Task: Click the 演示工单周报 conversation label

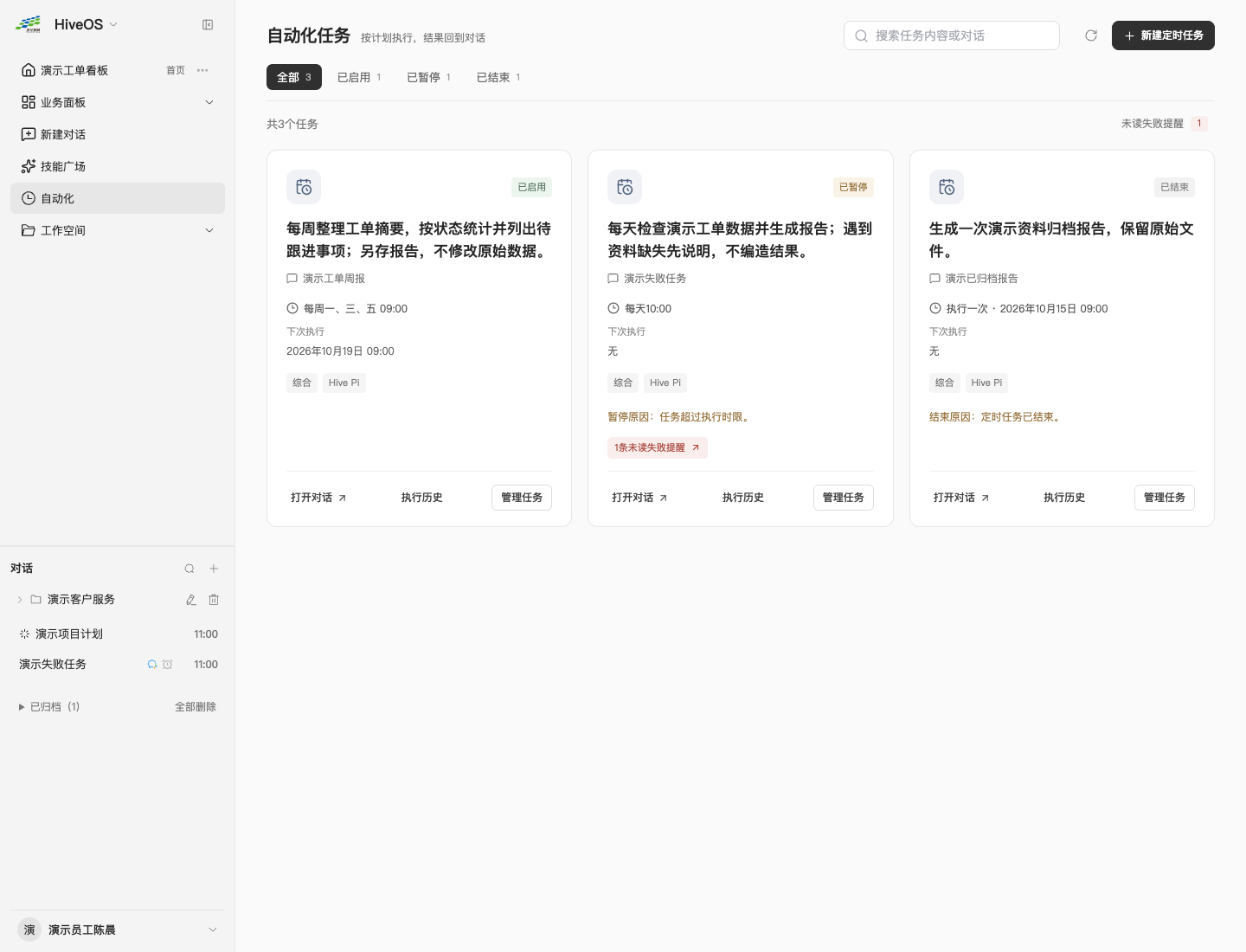Action: point(334,279)
